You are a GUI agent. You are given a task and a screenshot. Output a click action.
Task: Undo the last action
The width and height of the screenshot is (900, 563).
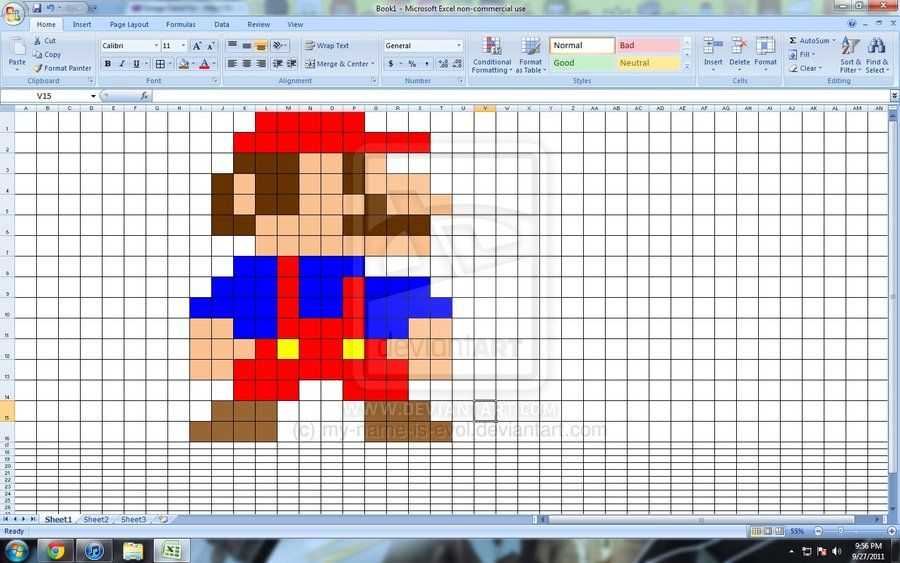click(x=51, y=8)
